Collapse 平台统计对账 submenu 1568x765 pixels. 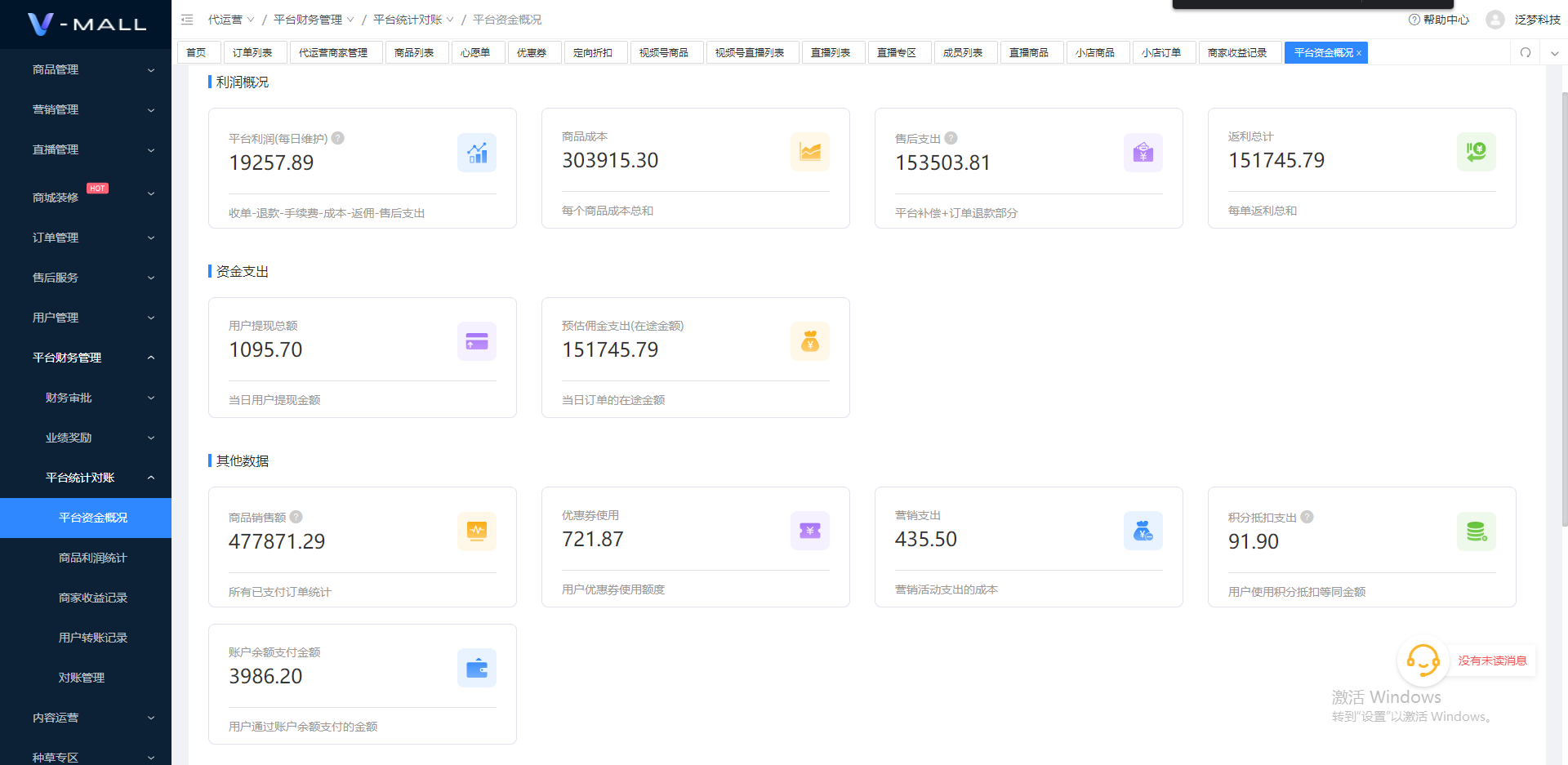pos(86,478)
